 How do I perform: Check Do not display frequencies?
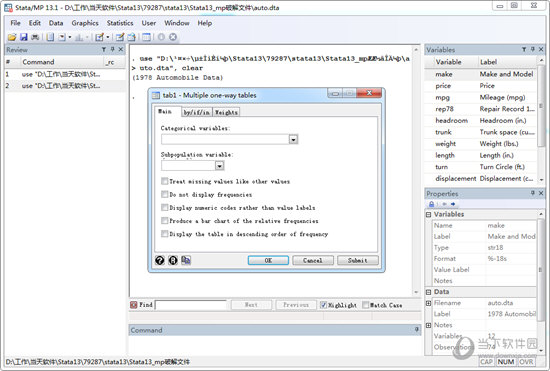point(165,194)
